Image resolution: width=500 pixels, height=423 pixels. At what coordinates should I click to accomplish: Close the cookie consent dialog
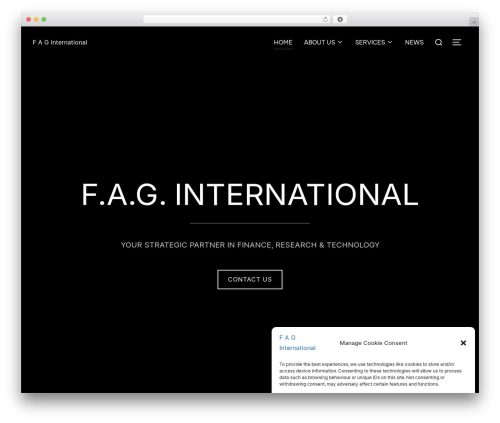tap(463, 343)
